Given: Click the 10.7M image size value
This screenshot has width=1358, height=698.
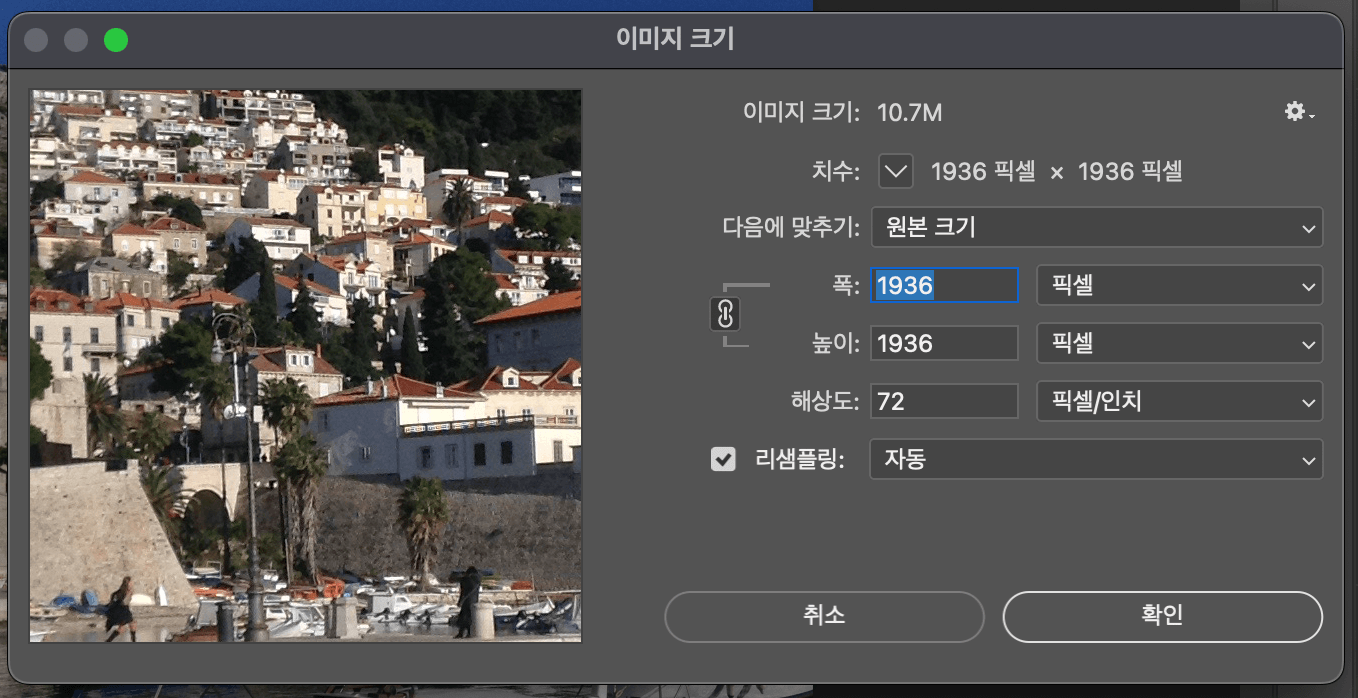Looking at the screenshot, I should pyautogui.click(x=910, y=113).
